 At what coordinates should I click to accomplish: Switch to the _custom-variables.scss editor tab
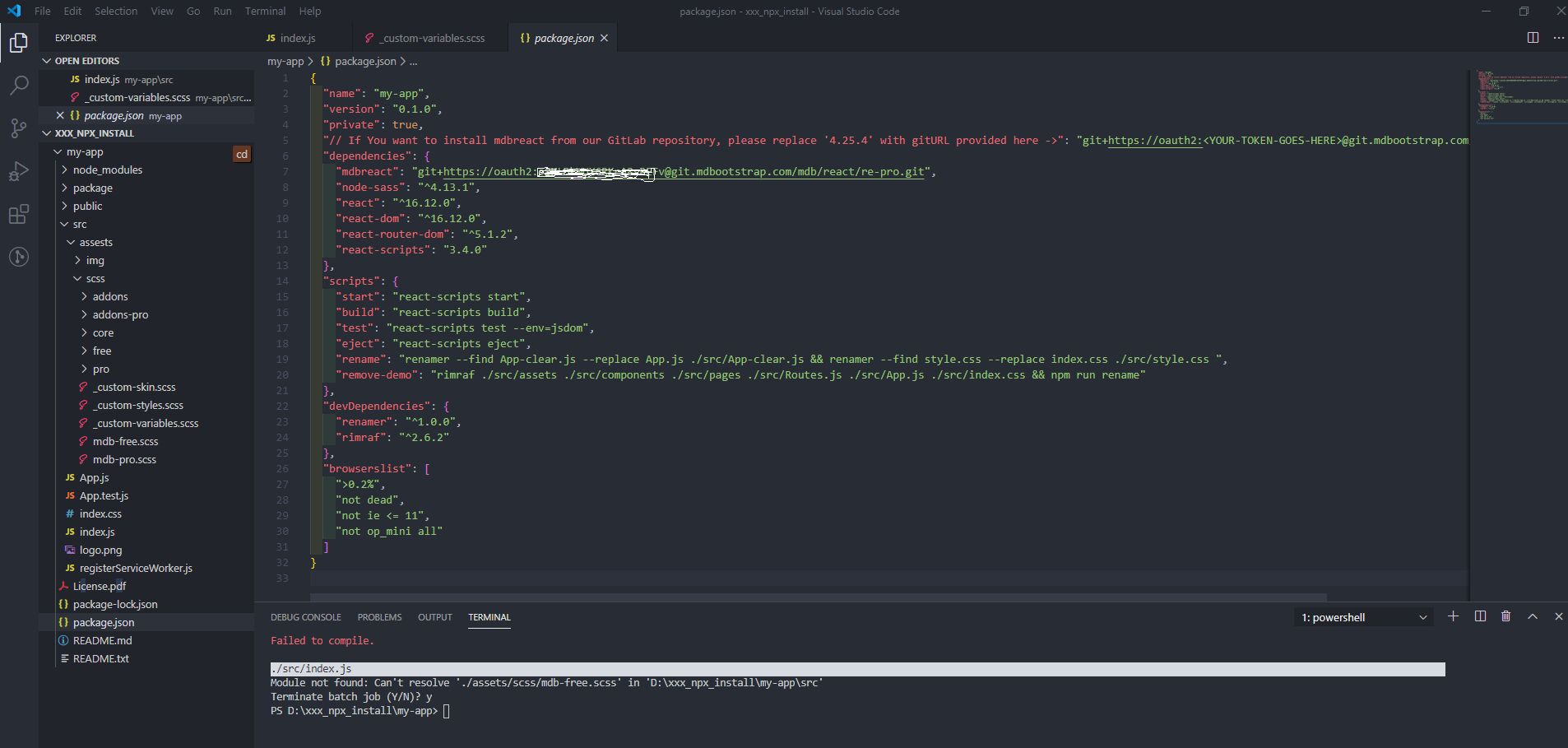pos(430,38)
